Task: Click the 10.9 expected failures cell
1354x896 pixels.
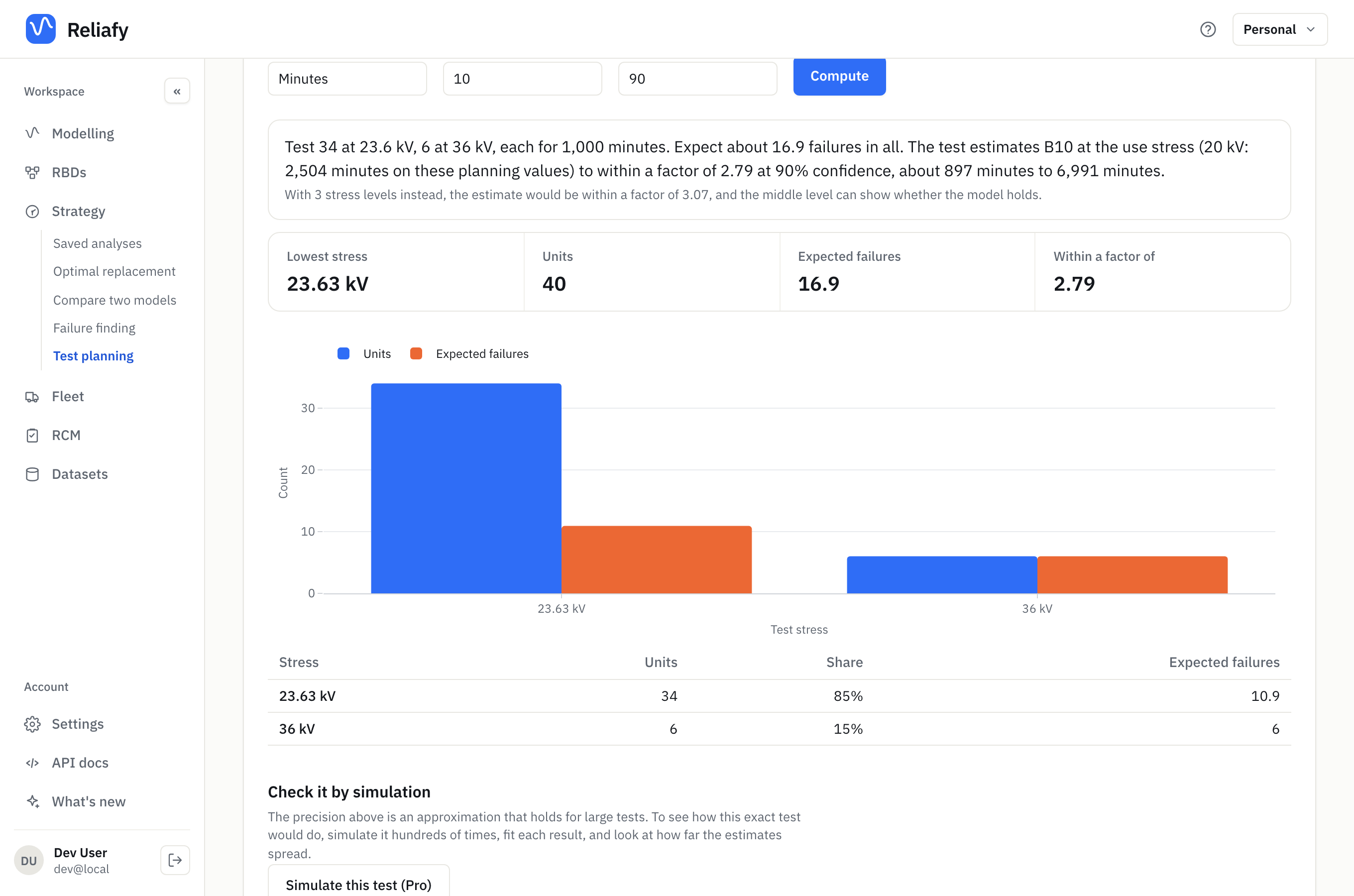Action: tap(1265, 696)
